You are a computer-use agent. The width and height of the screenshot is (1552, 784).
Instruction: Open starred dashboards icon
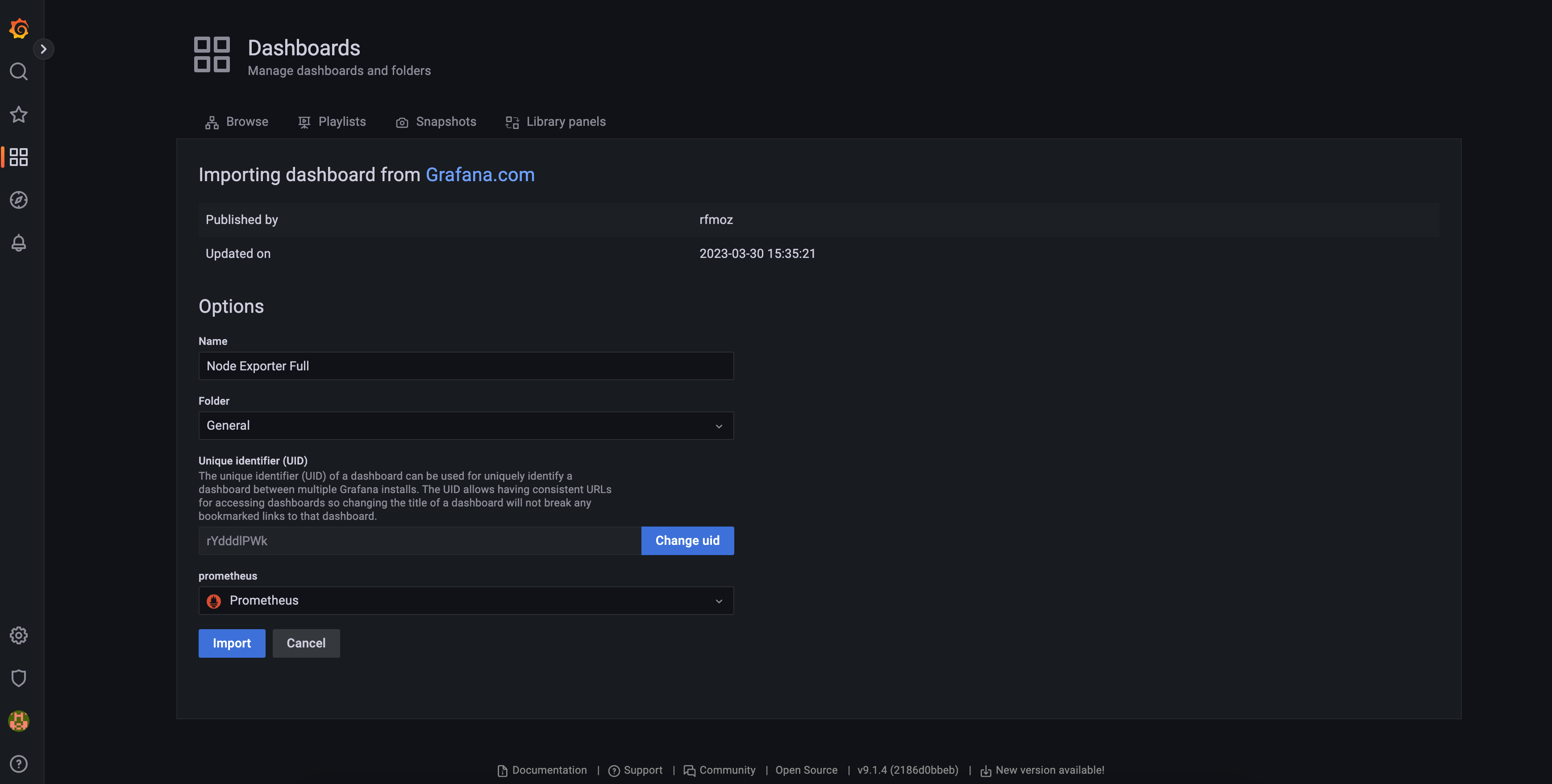(x=19, y=114)
